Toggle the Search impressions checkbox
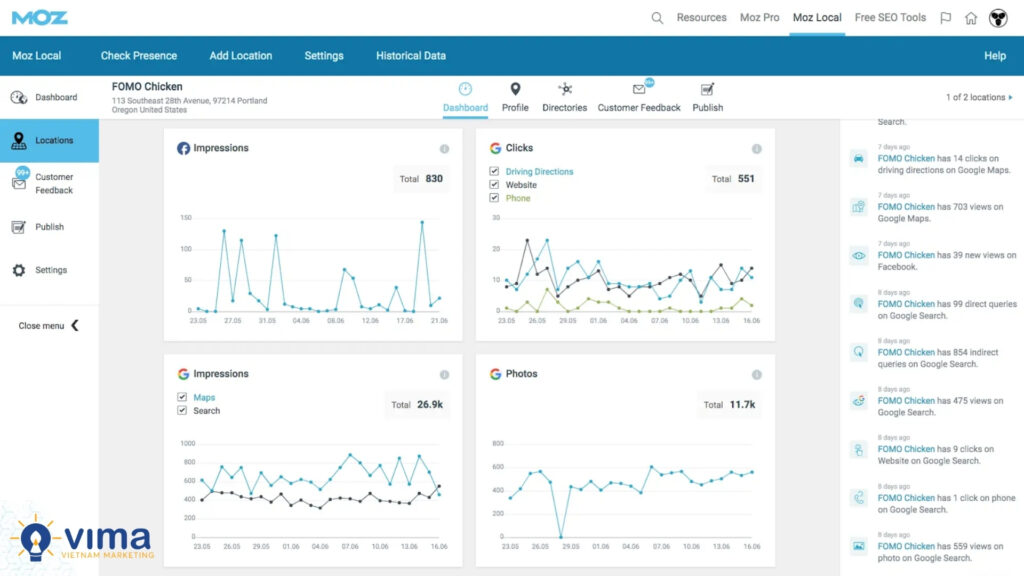1024x576 pixels. (182, 411)
